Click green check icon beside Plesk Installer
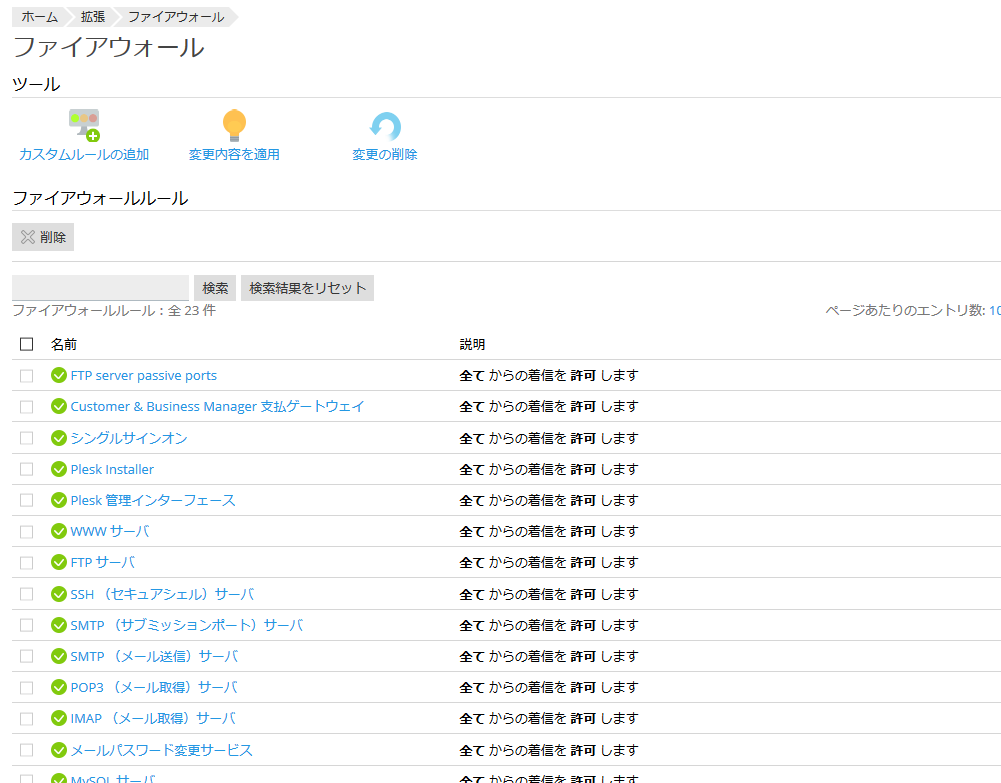This screenshot has width=1001, height=783. click(x=59, y=469)
